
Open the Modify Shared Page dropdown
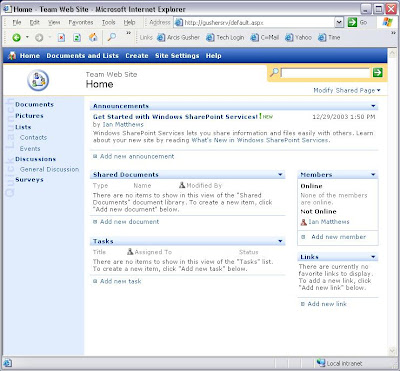click(347, 90)
